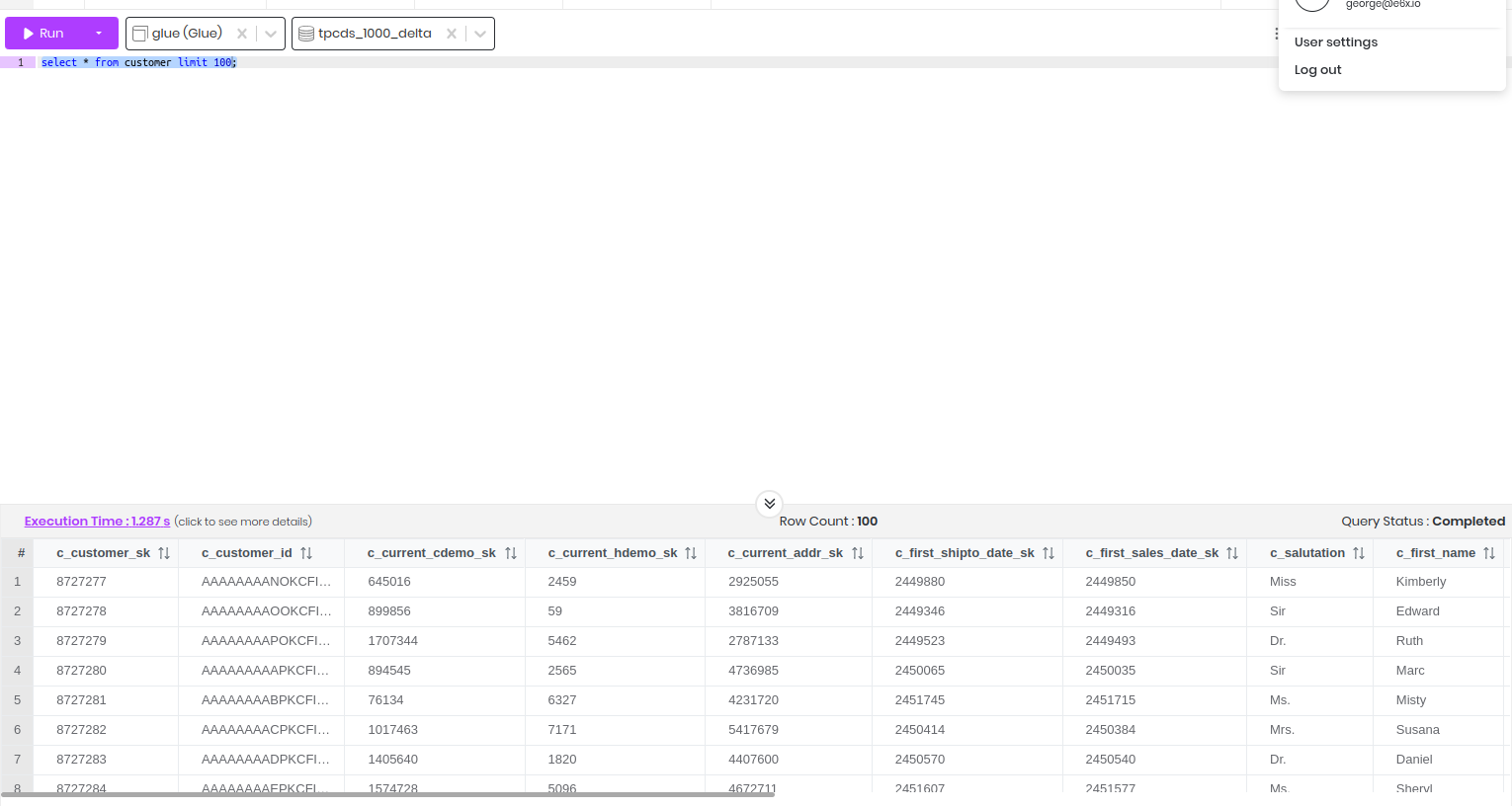1512x809 pixels.
Task: Sort by c_first_sales_date_sk column icon
Action: (1232, 553)
